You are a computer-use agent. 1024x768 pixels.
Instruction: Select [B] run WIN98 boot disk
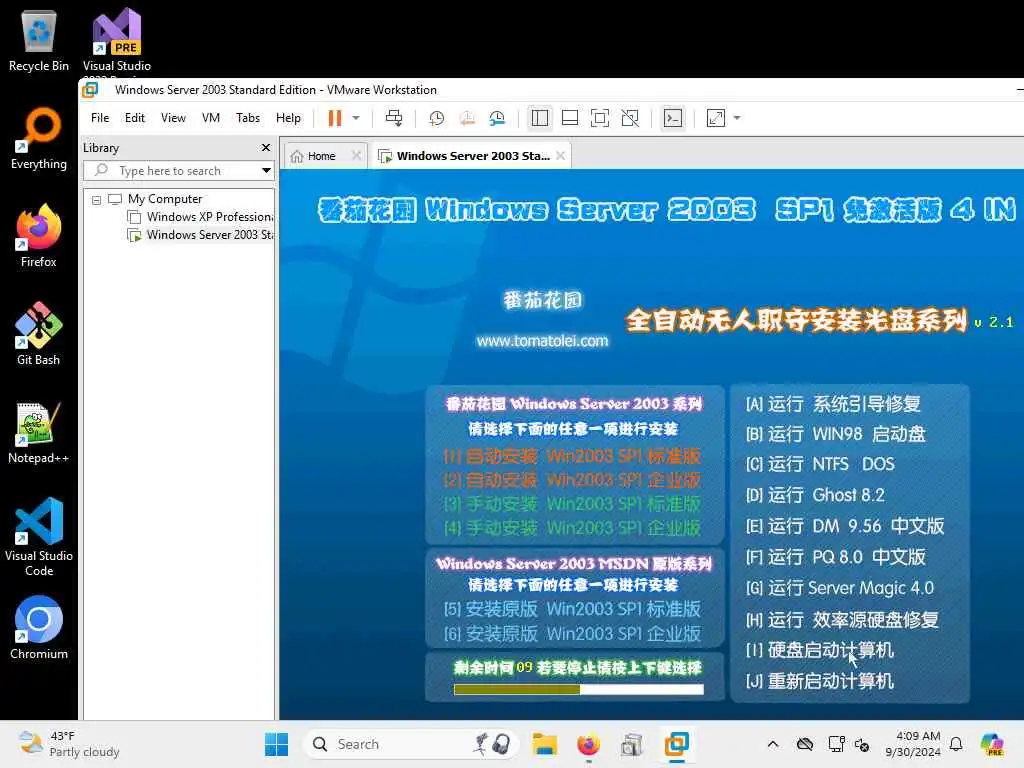point(836,434)
